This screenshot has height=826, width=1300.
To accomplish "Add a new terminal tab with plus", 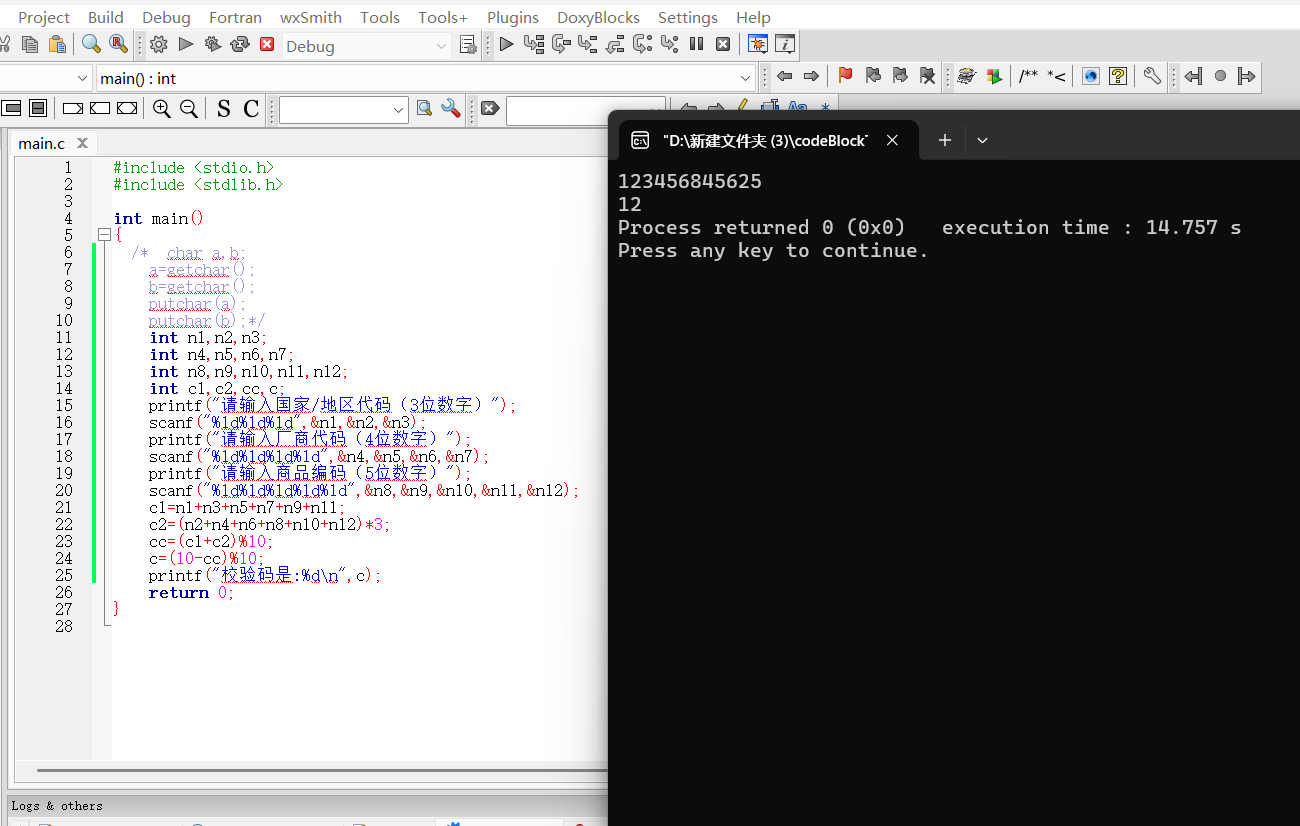I will [x=944, y=141].
